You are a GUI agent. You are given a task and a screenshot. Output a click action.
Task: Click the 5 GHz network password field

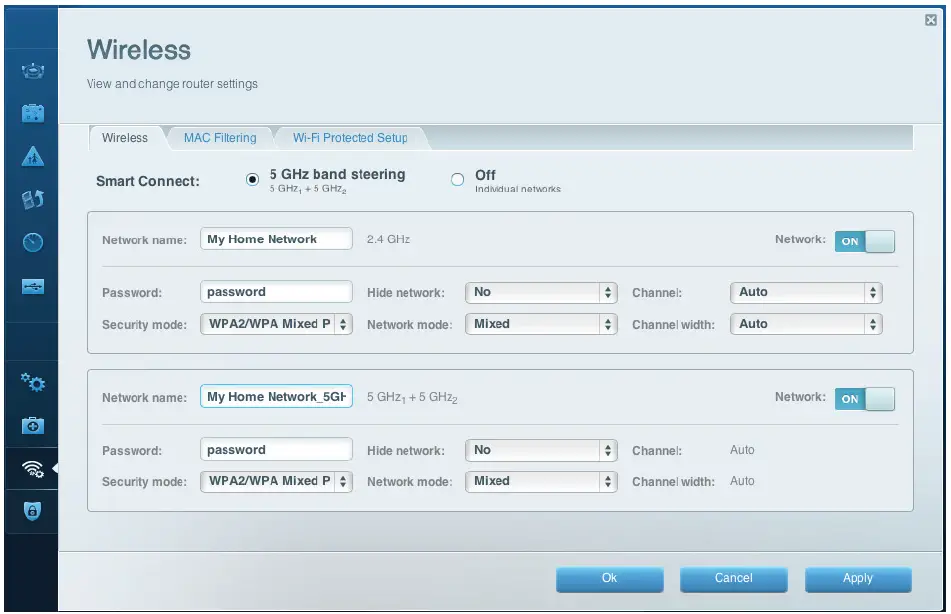276,450
